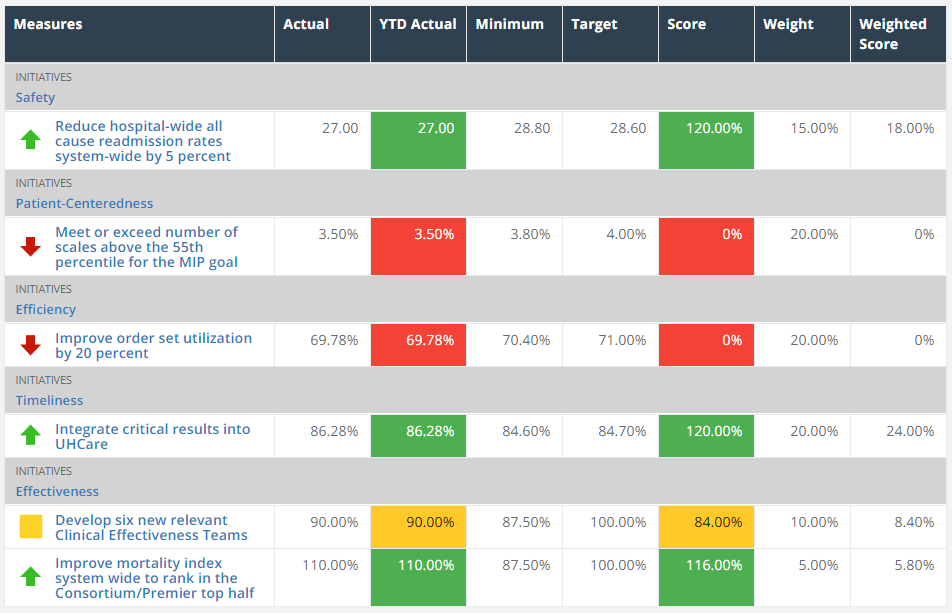Open the readmission rates measure details
952x613 pixels.
[150, 140]
